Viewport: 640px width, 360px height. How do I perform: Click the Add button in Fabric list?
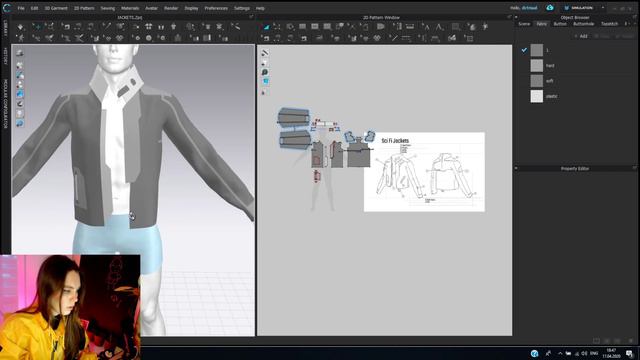[x=581, y=36]
